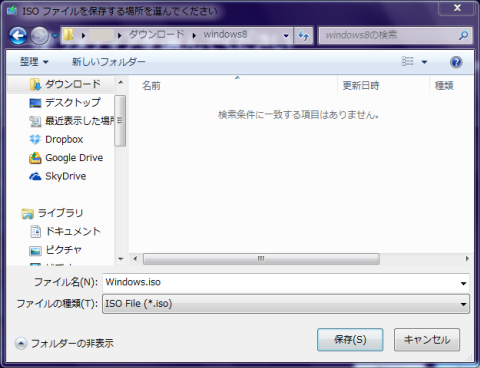Screen dimensions: 480x368
Task: Click the navigation pane scroll up arrow
Action: [121, 82]
